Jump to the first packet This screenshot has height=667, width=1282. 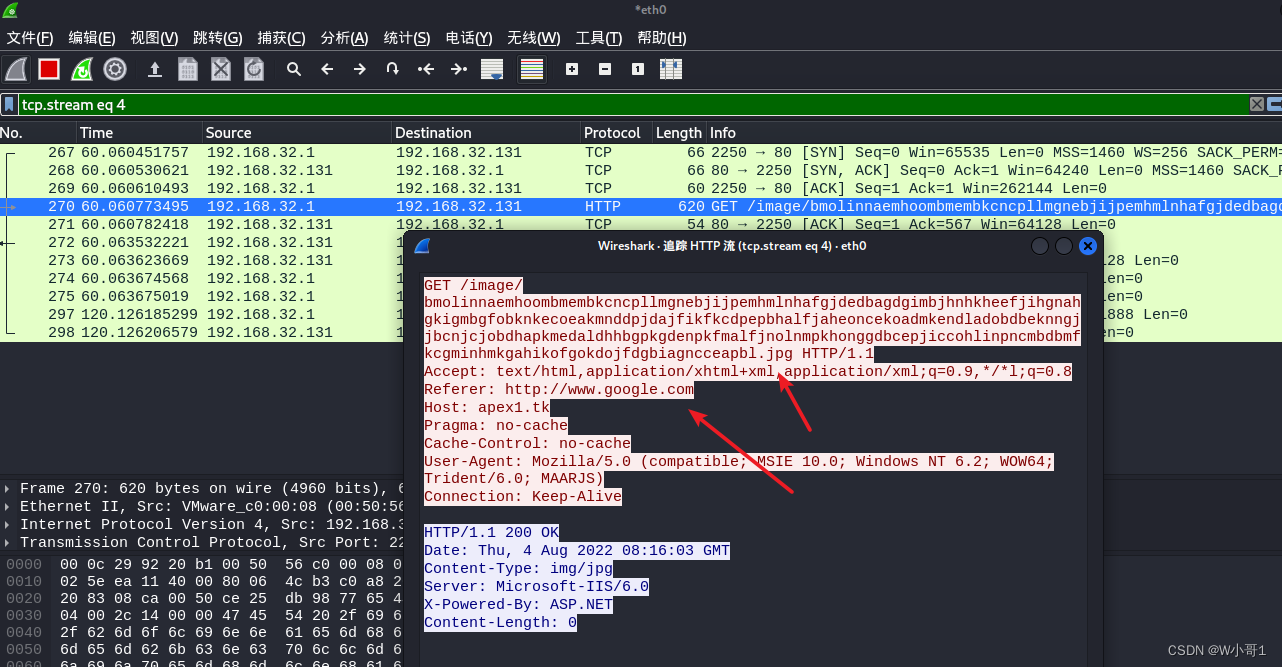[426, 69]
